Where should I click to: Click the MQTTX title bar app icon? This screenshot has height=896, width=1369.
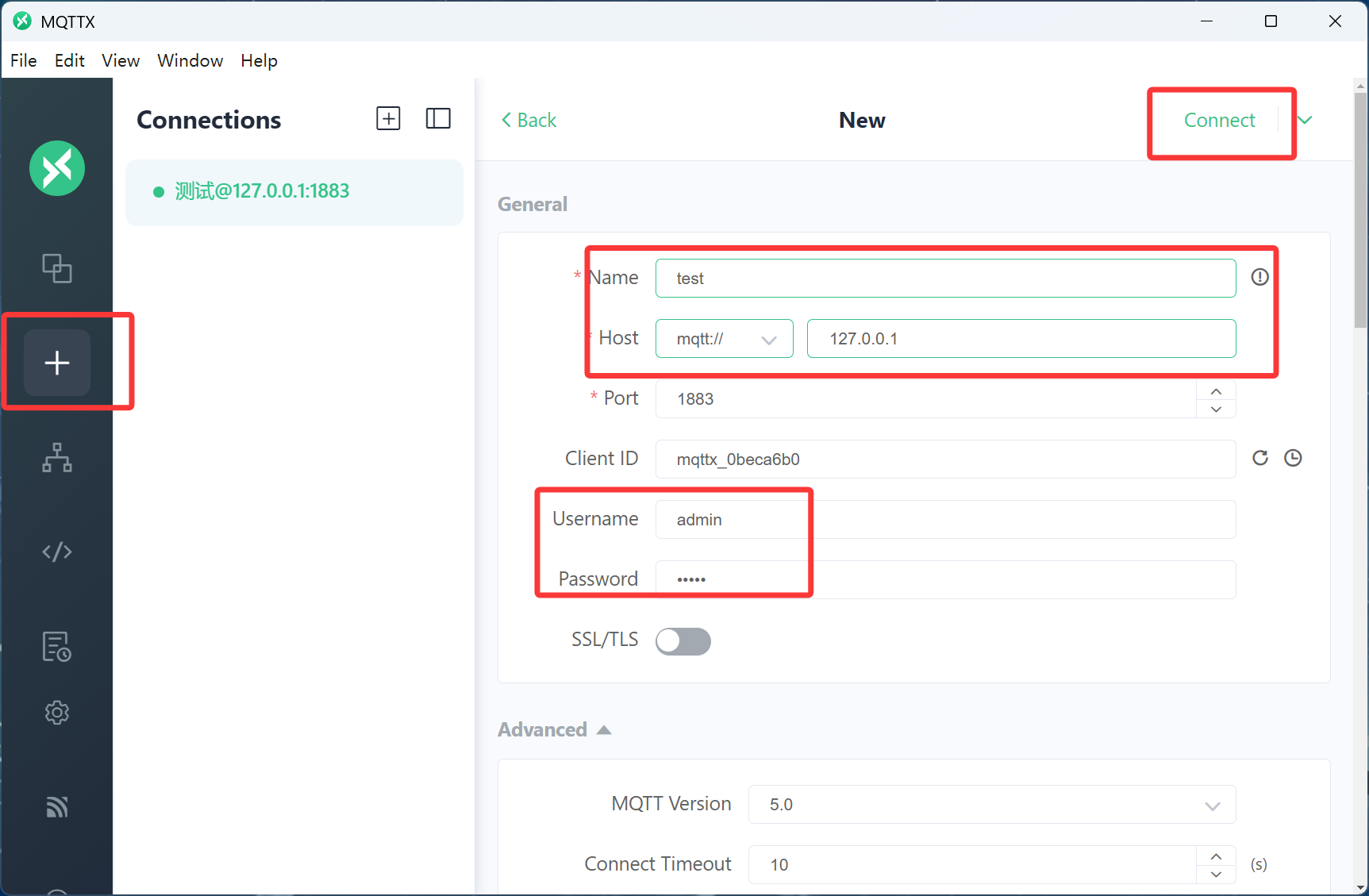tap(22, 21)
